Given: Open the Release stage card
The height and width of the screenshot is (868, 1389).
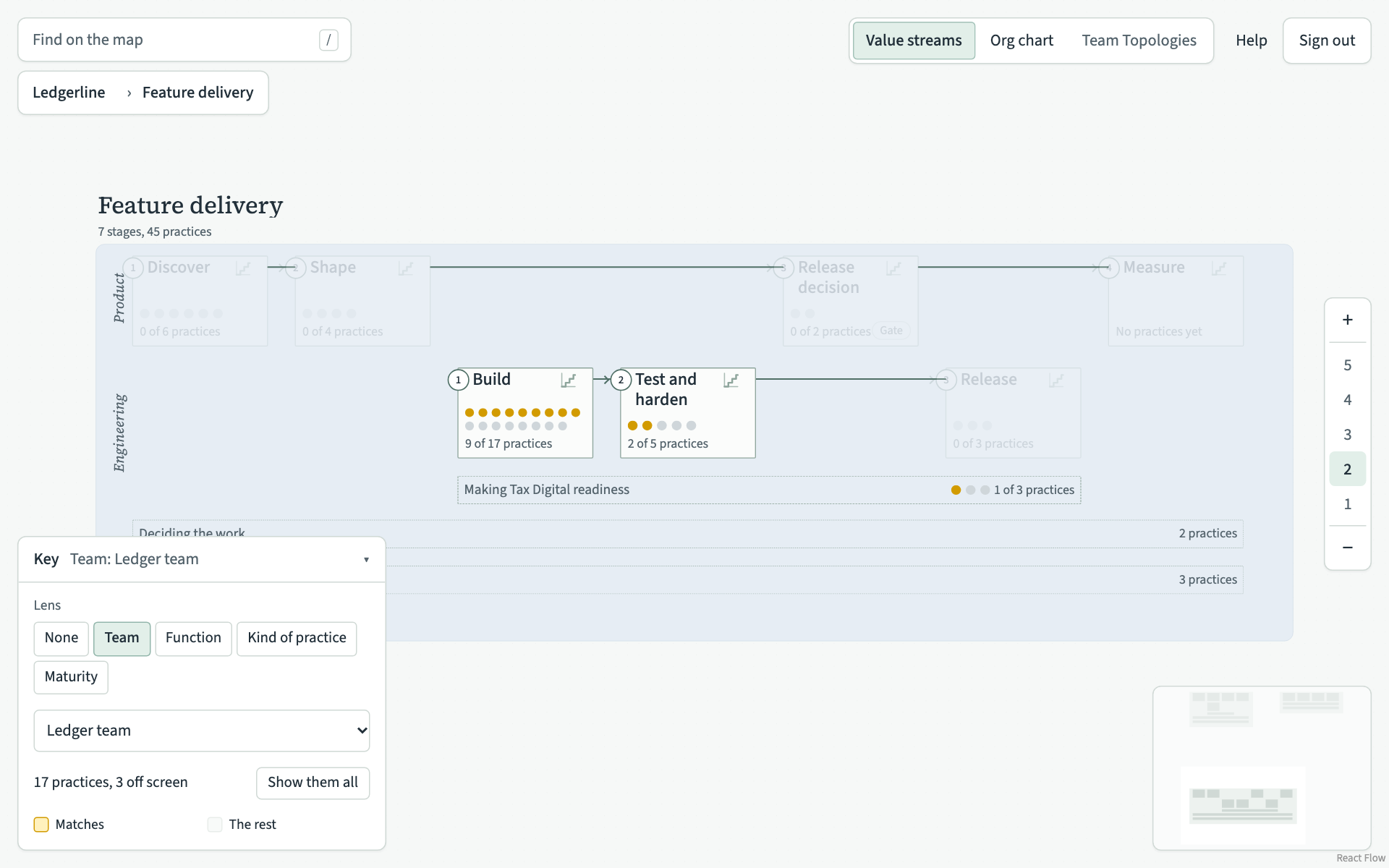Looking at the screenshot, I should click(1014, 413).
